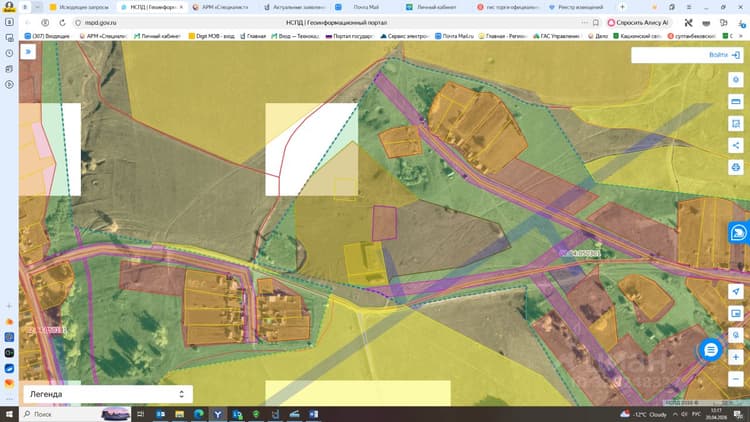Zoom in with the plus button
The width and height of the screenshot is (750, 422).
click(x=736, y=357)
